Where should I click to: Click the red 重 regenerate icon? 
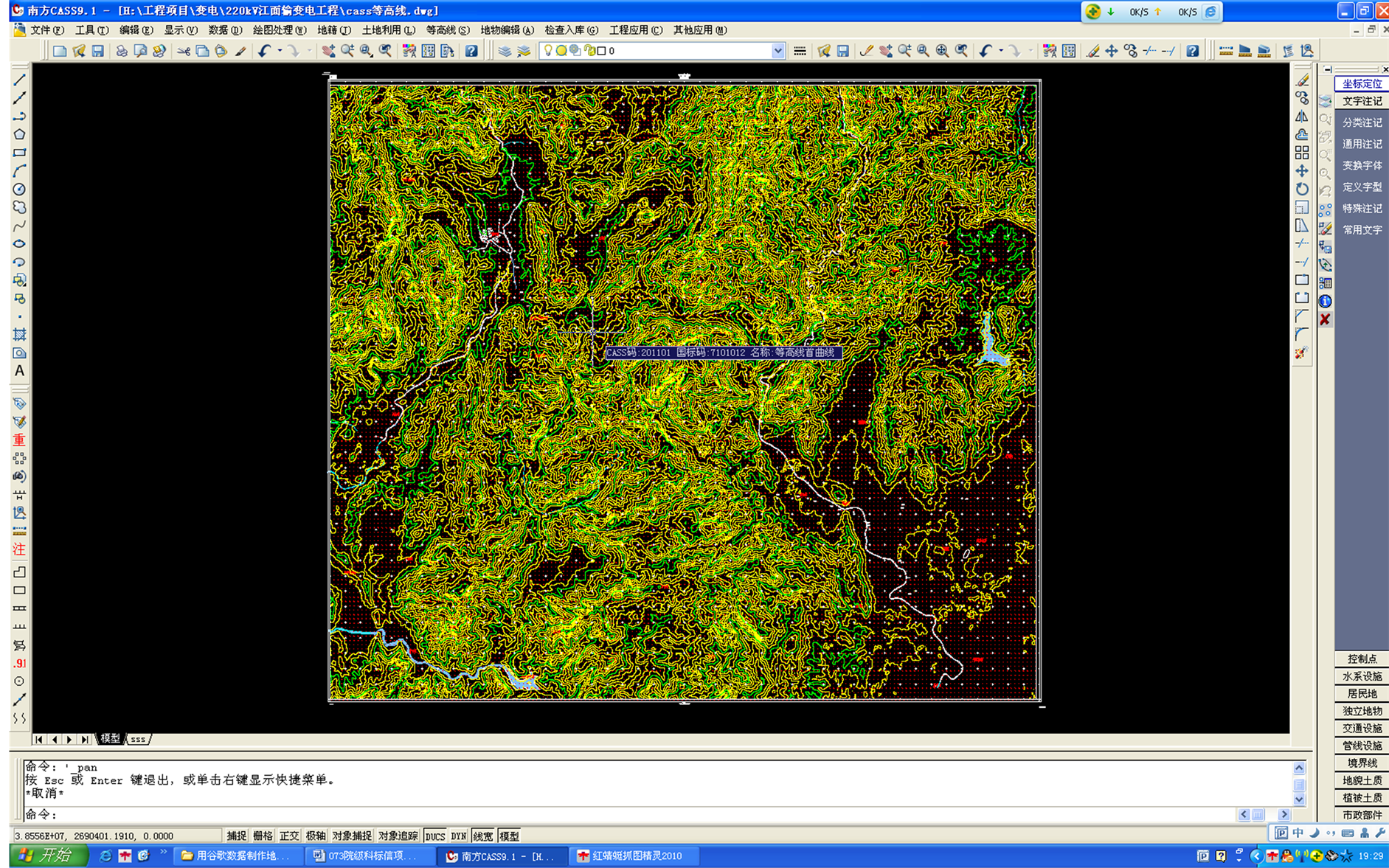point(19,440)
